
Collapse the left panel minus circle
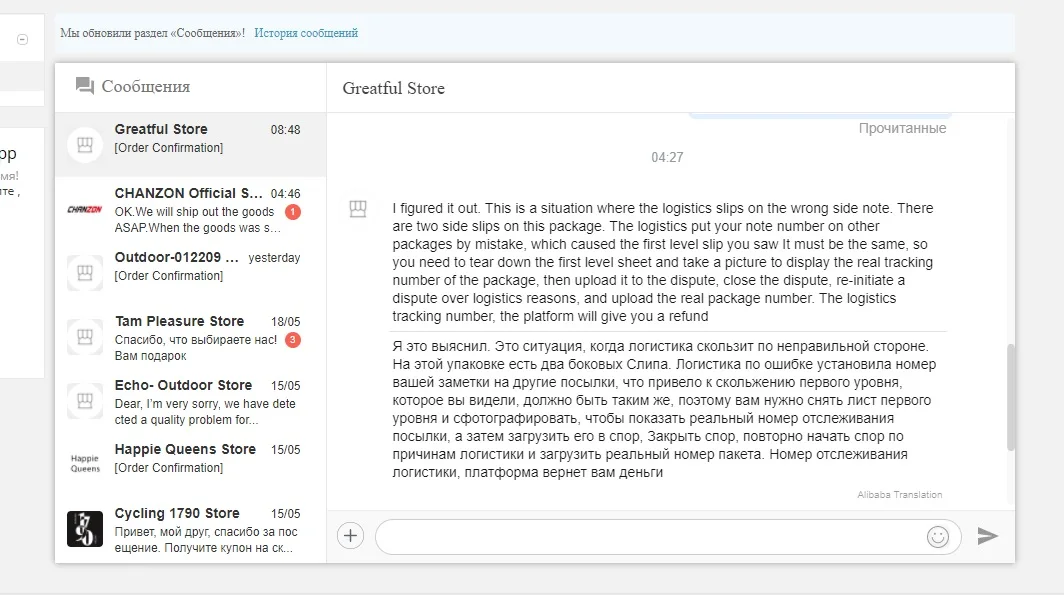click(23, 40)
